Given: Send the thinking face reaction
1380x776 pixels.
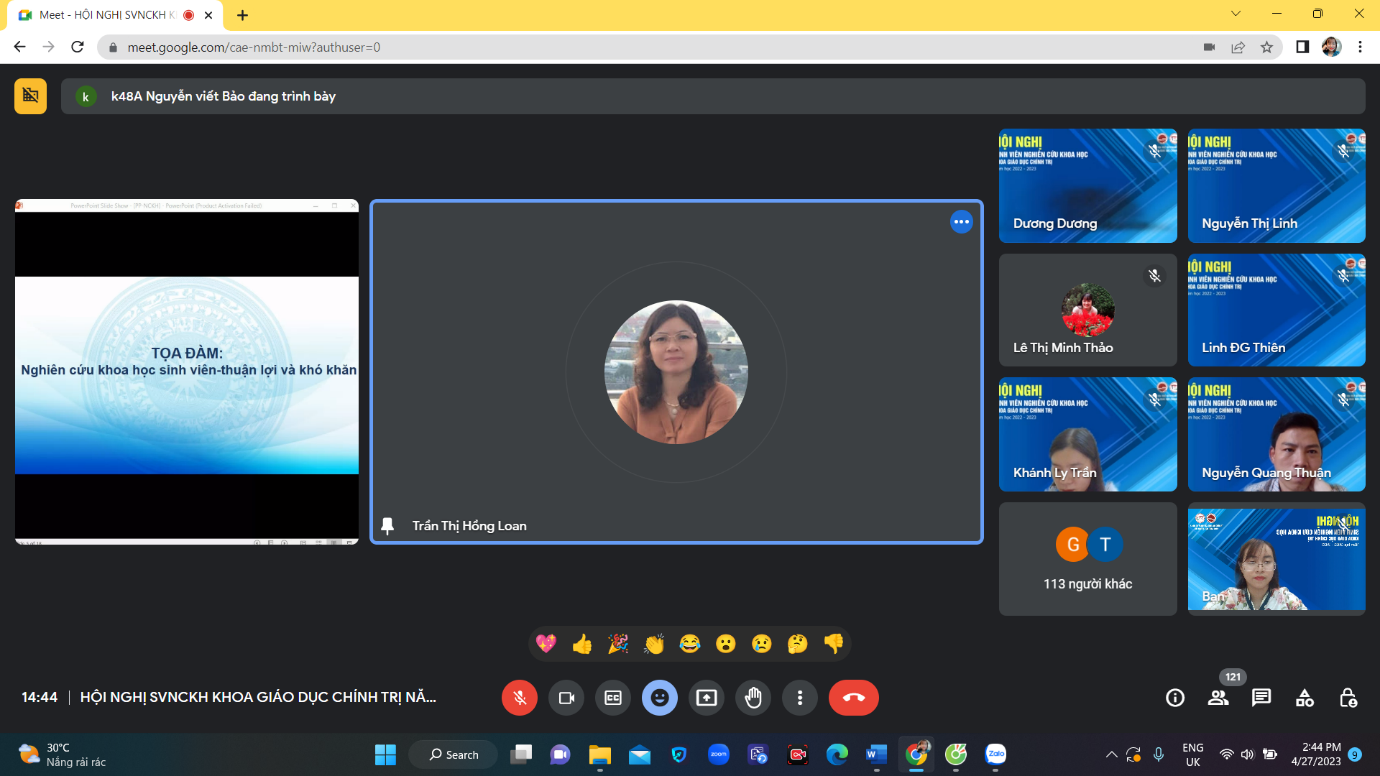Looking at the screenshot, I should tap(797, 644).
